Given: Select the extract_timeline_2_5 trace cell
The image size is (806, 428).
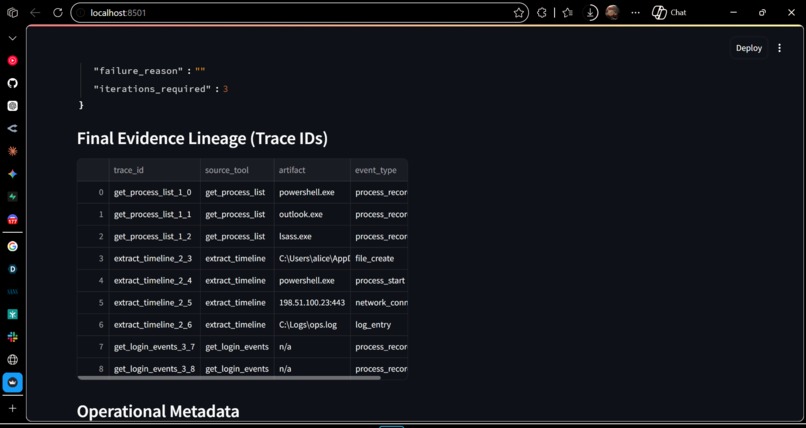Looking at the screenshot, I should pyautogui.click(x=154, y=303).
